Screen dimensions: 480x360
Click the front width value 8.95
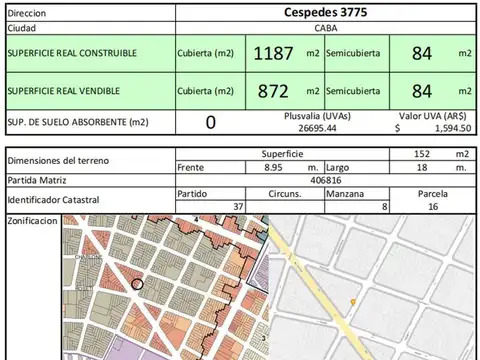coord(273,167)
